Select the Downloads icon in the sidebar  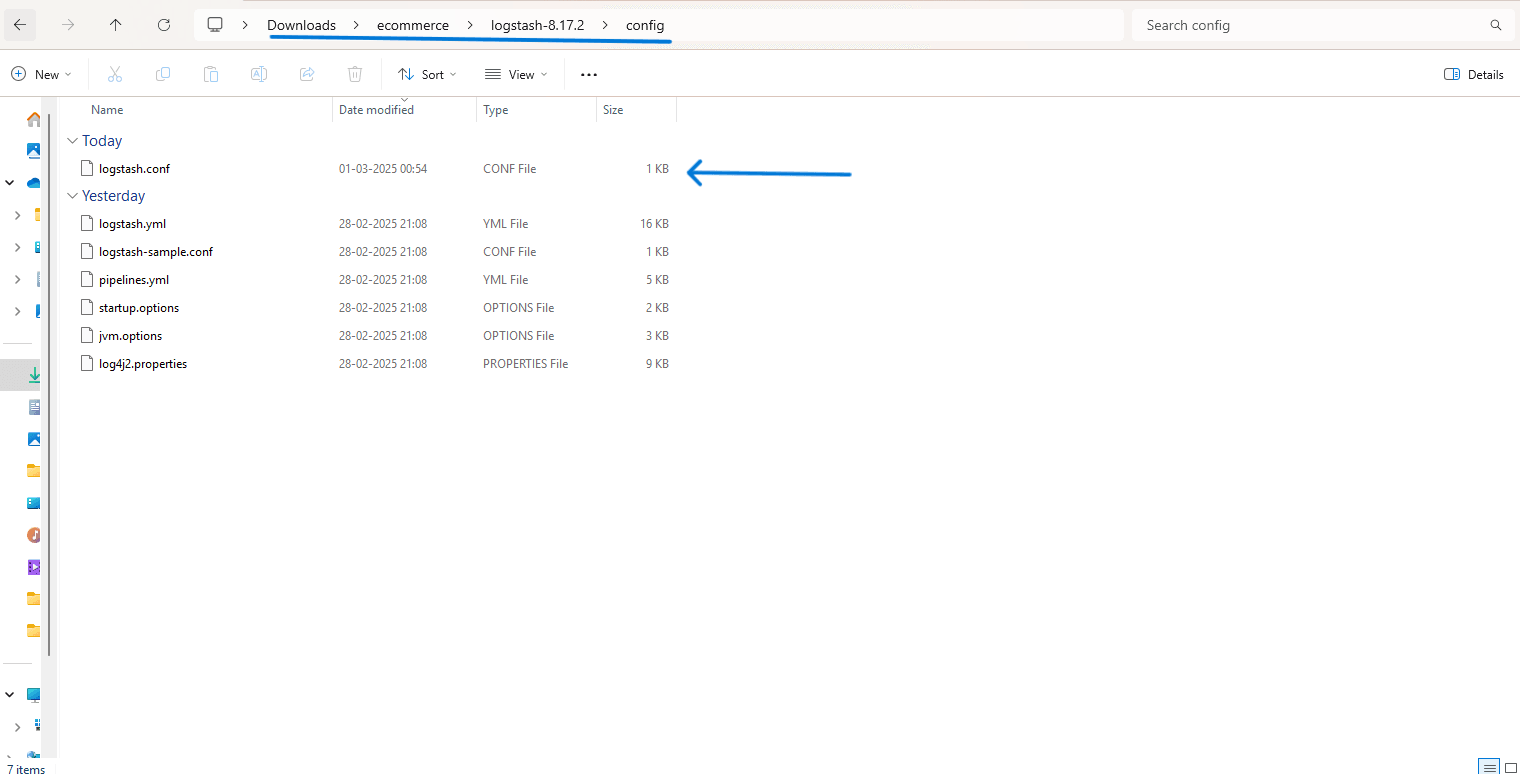34,375
